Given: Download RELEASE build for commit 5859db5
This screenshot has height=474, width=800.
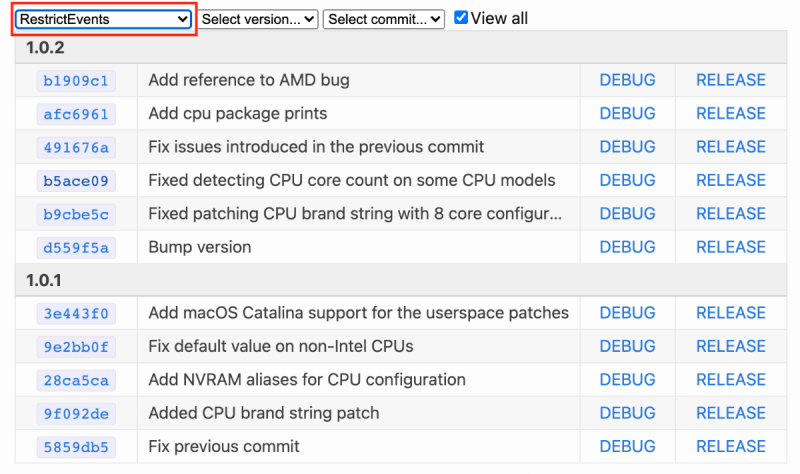Looking at the screenshot, I should tap(730, 446).
